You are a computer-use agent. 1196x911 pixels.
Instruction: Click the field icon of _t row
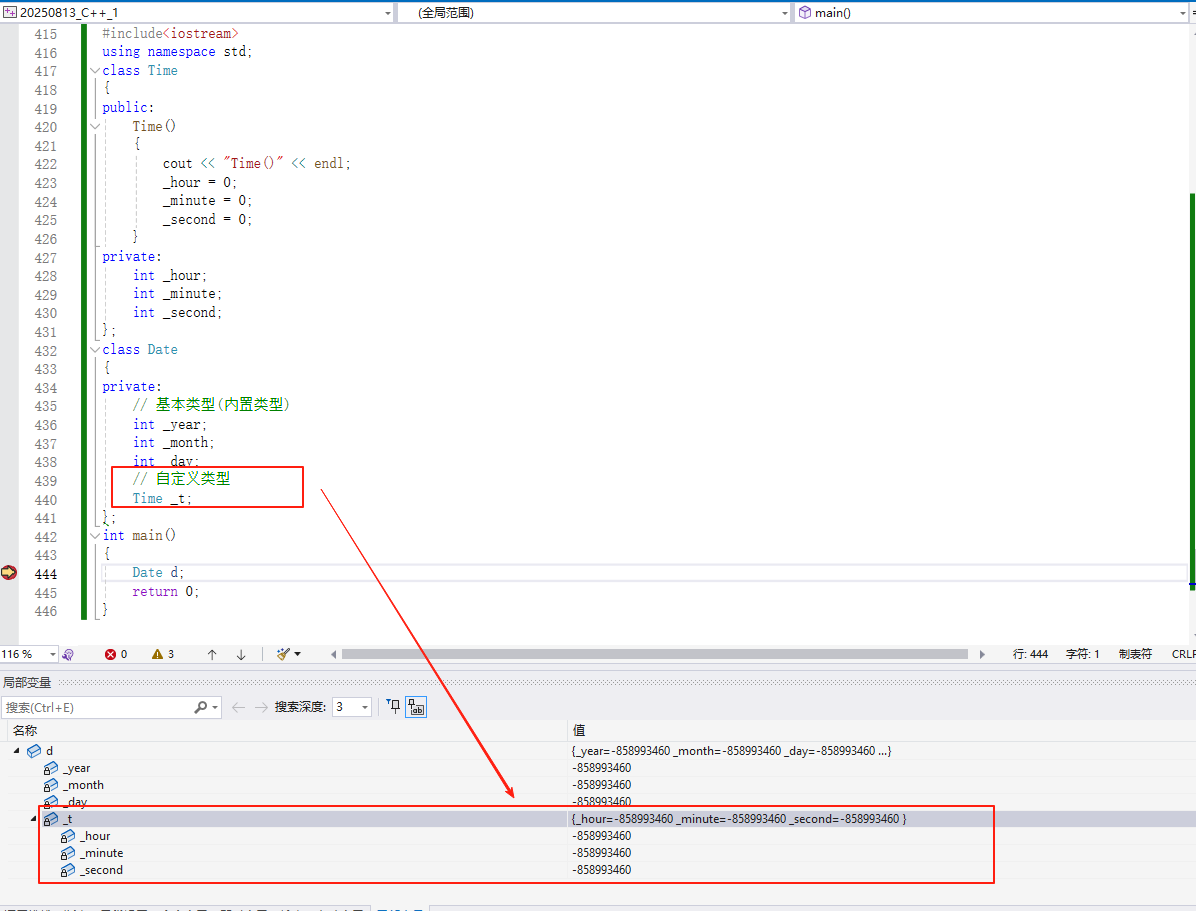click(x=50, y=819)
